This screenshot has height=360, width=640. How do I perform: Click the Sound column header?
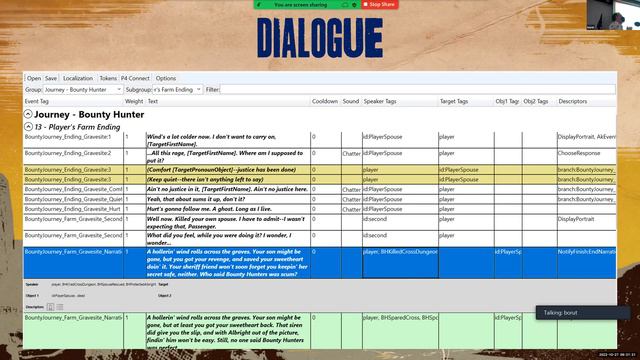(x=351, y=101)
